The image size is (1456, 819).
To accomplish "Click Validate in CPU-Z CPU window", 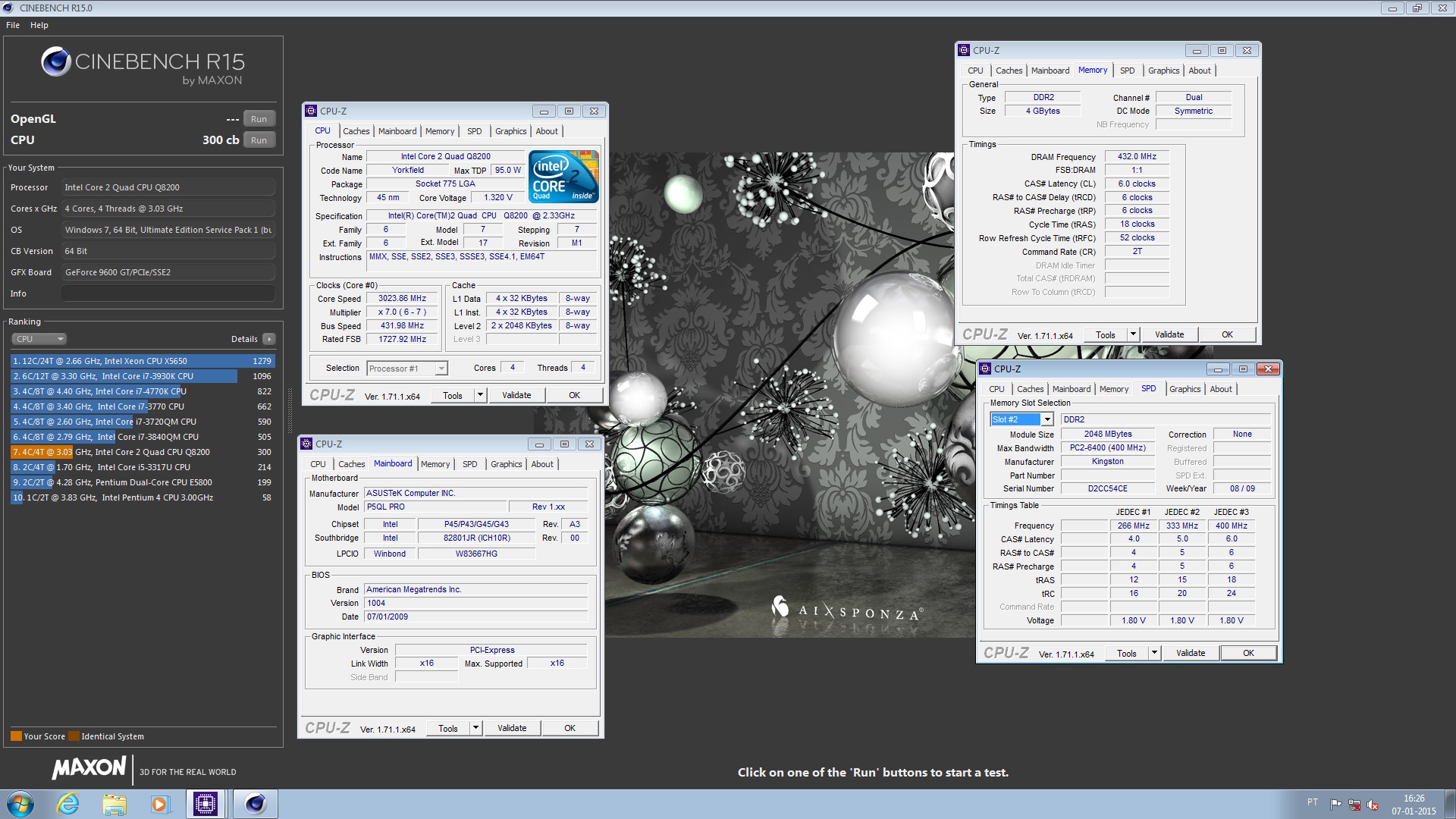I will (x=516, y=395).
